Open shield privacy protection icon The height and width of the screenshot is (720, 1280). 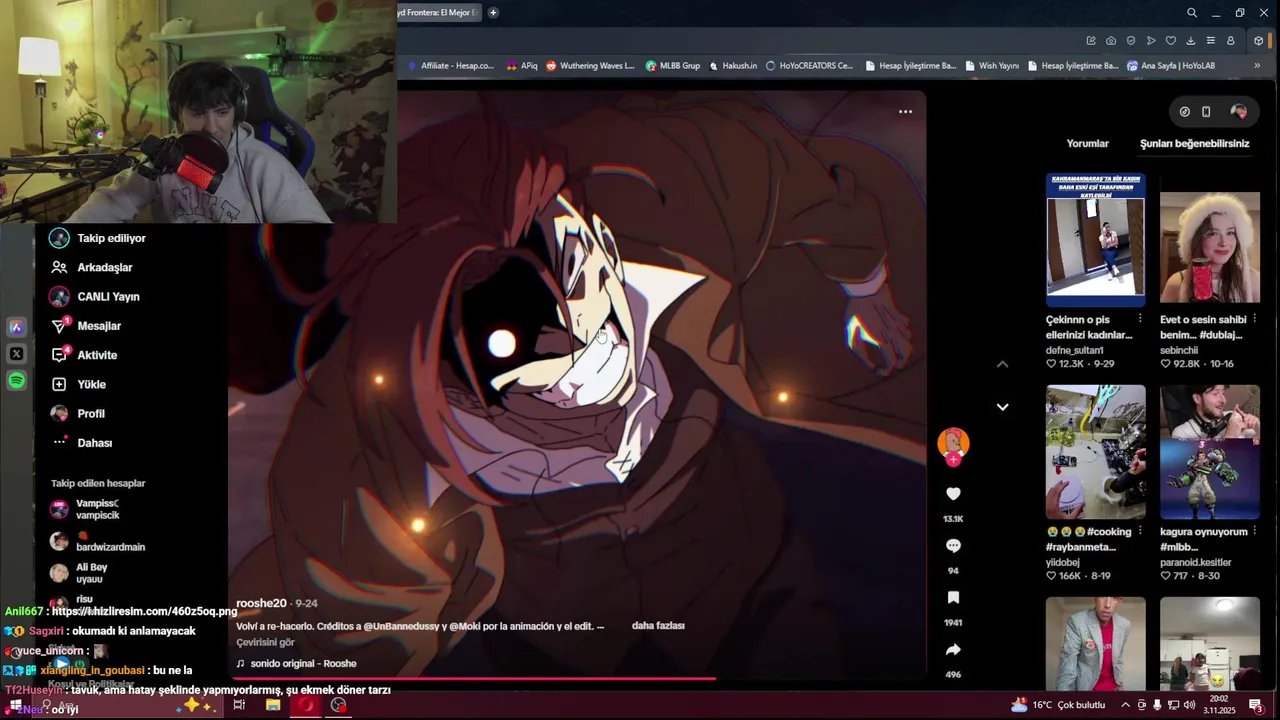tap(1131, 41)
